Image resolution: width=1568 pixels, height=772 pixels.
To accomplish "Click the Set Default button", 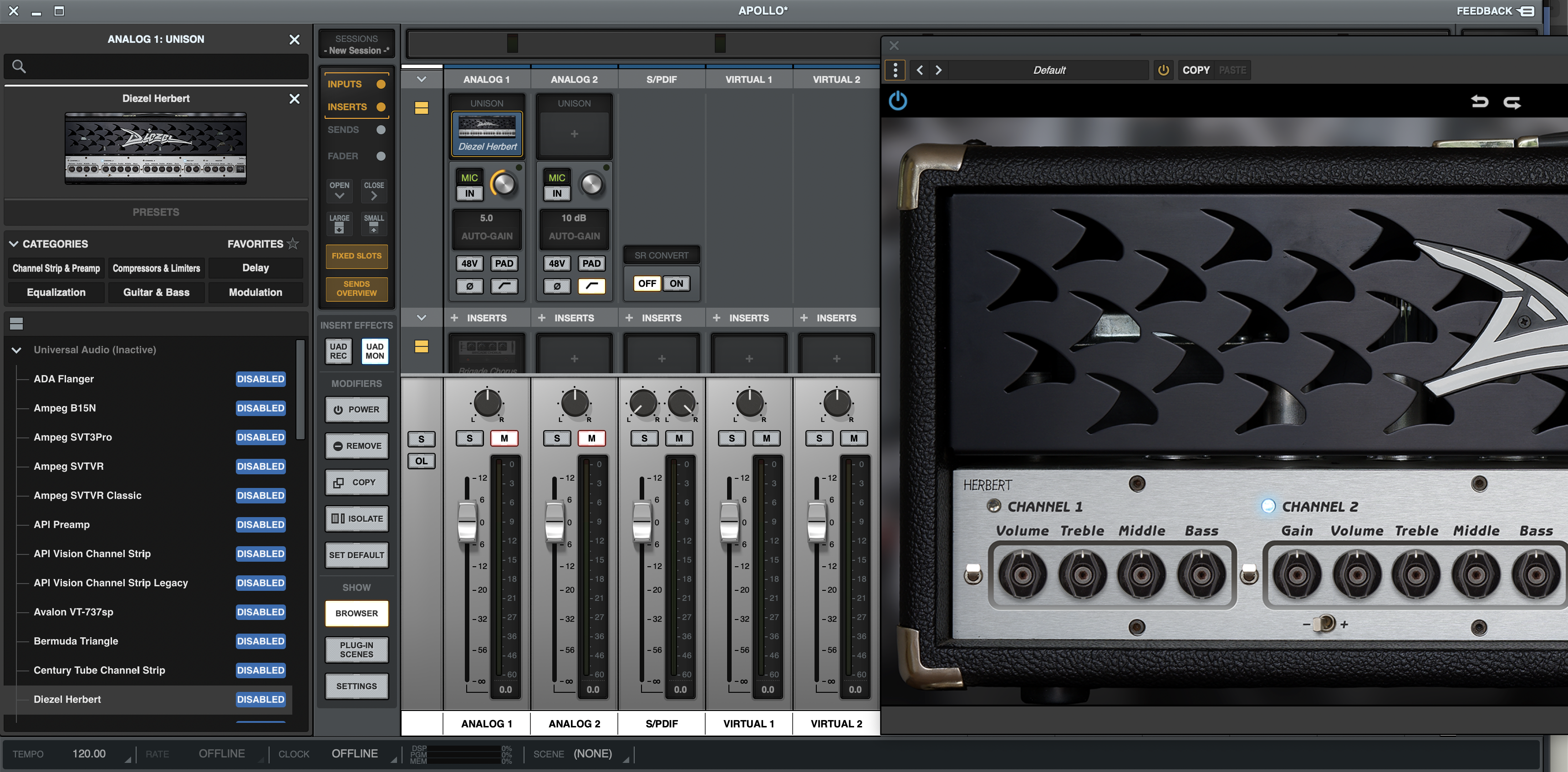I will point(356,555).
